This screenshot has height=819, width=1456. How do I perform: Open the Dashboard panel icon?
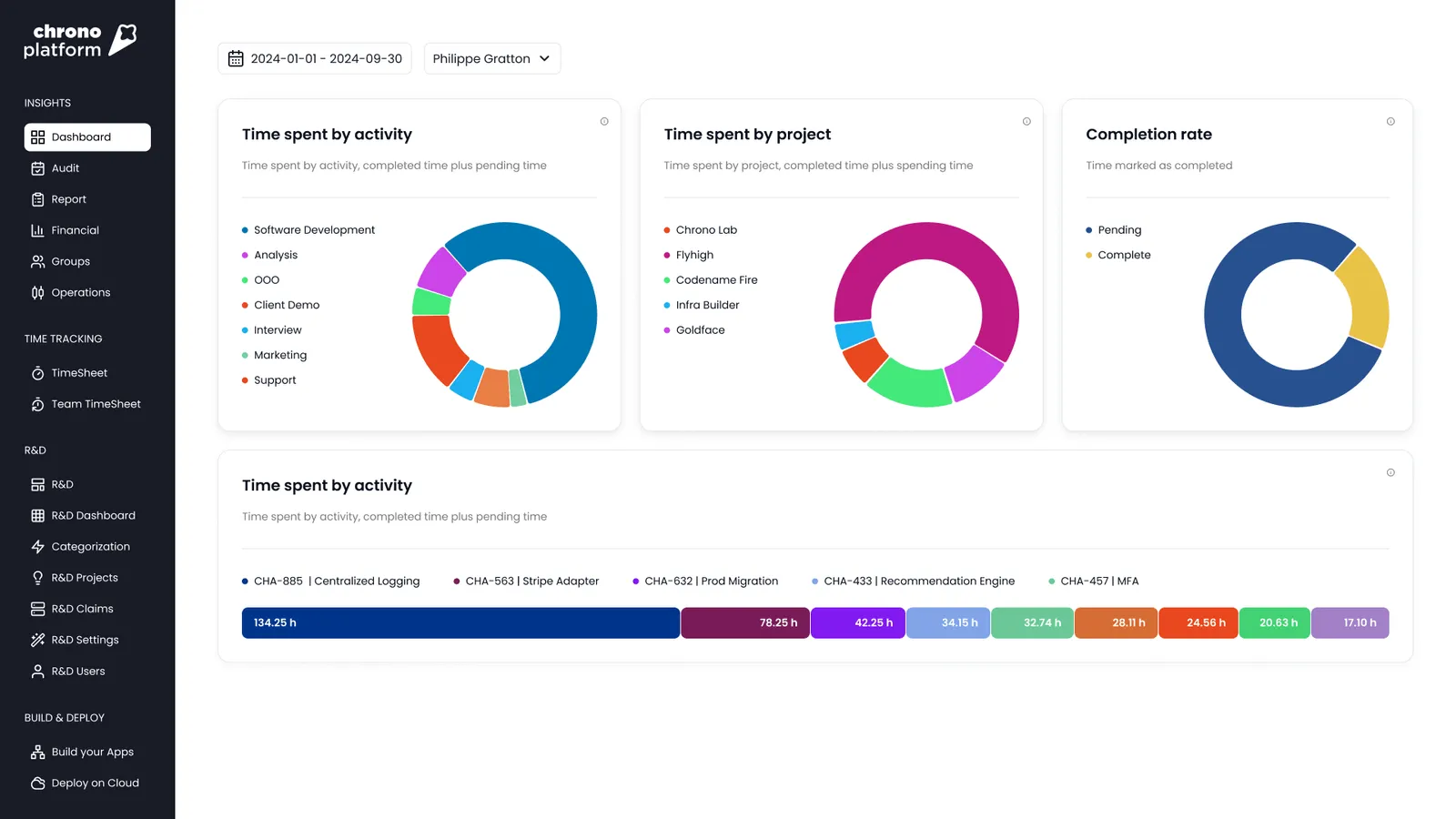point(36,136)
